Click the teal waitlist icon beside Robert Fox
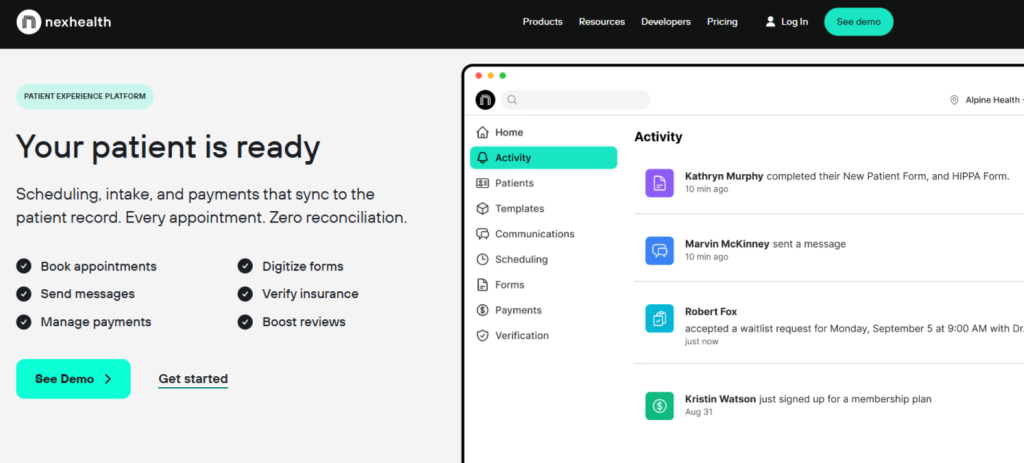1024x463 pixels. coord(660,319)
